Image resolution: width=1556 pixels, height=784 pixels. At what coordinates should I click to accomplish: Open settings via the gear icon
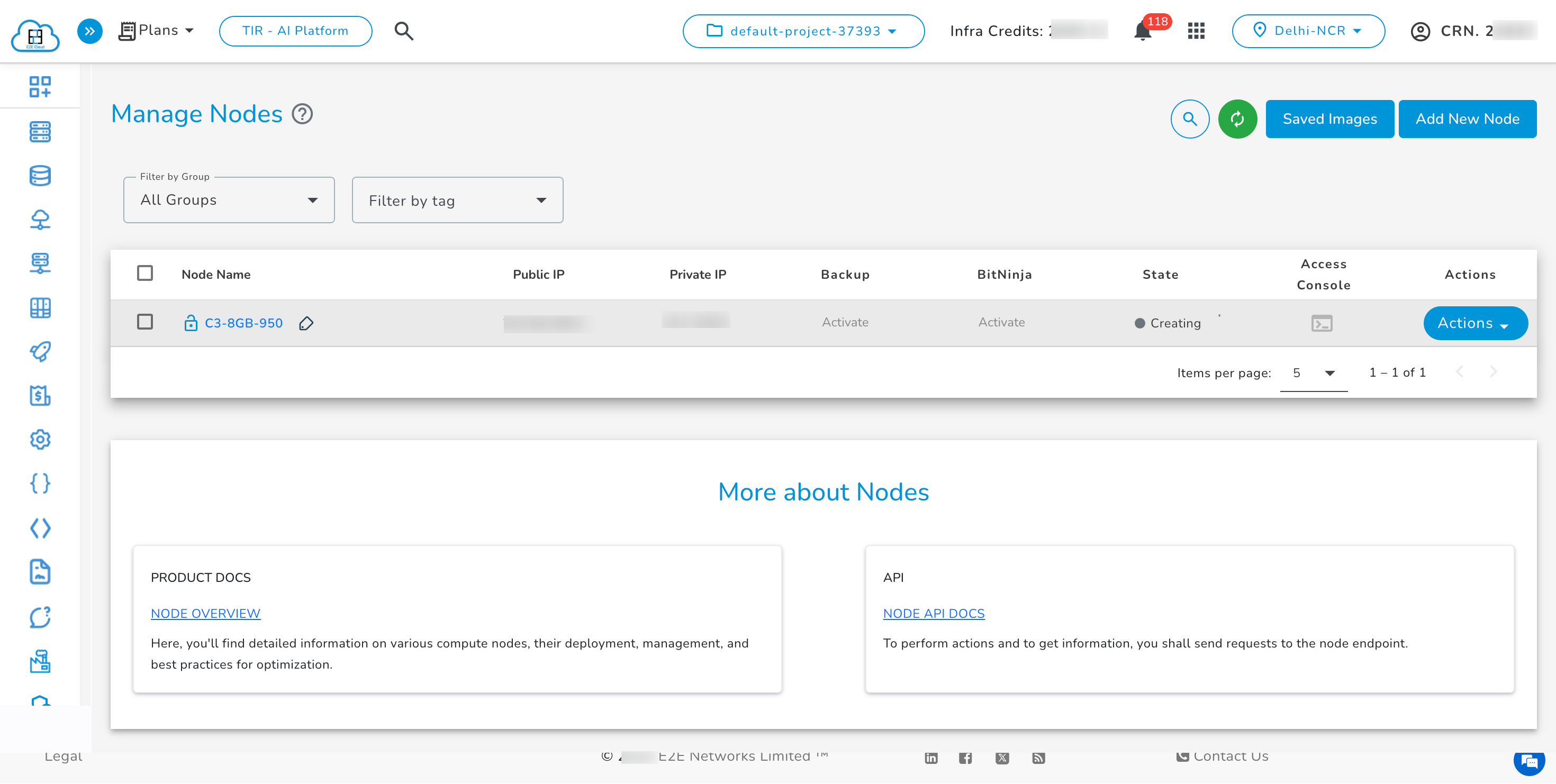40,440
